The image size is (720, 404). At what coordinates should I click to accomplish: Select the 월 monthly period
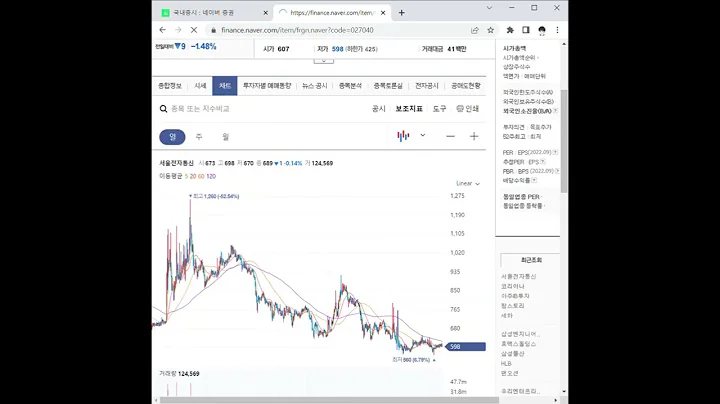point(225,137)
